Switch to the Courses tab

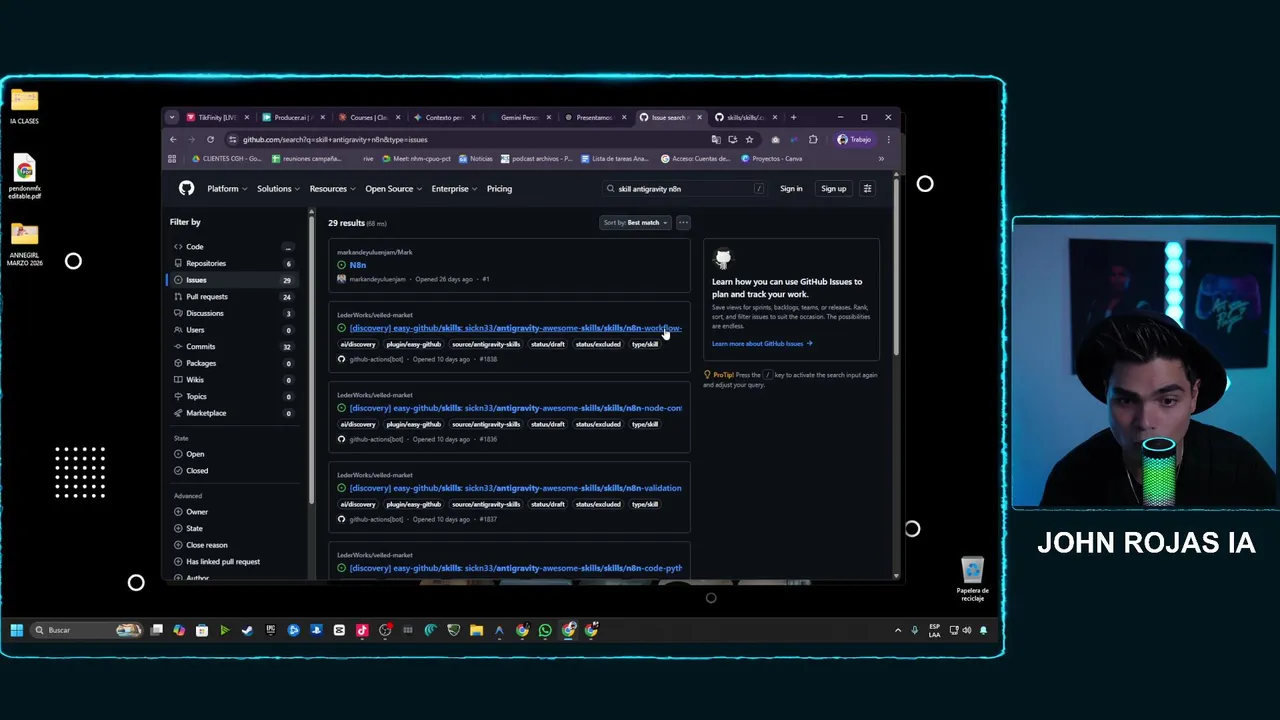click(x=368, y=117)
